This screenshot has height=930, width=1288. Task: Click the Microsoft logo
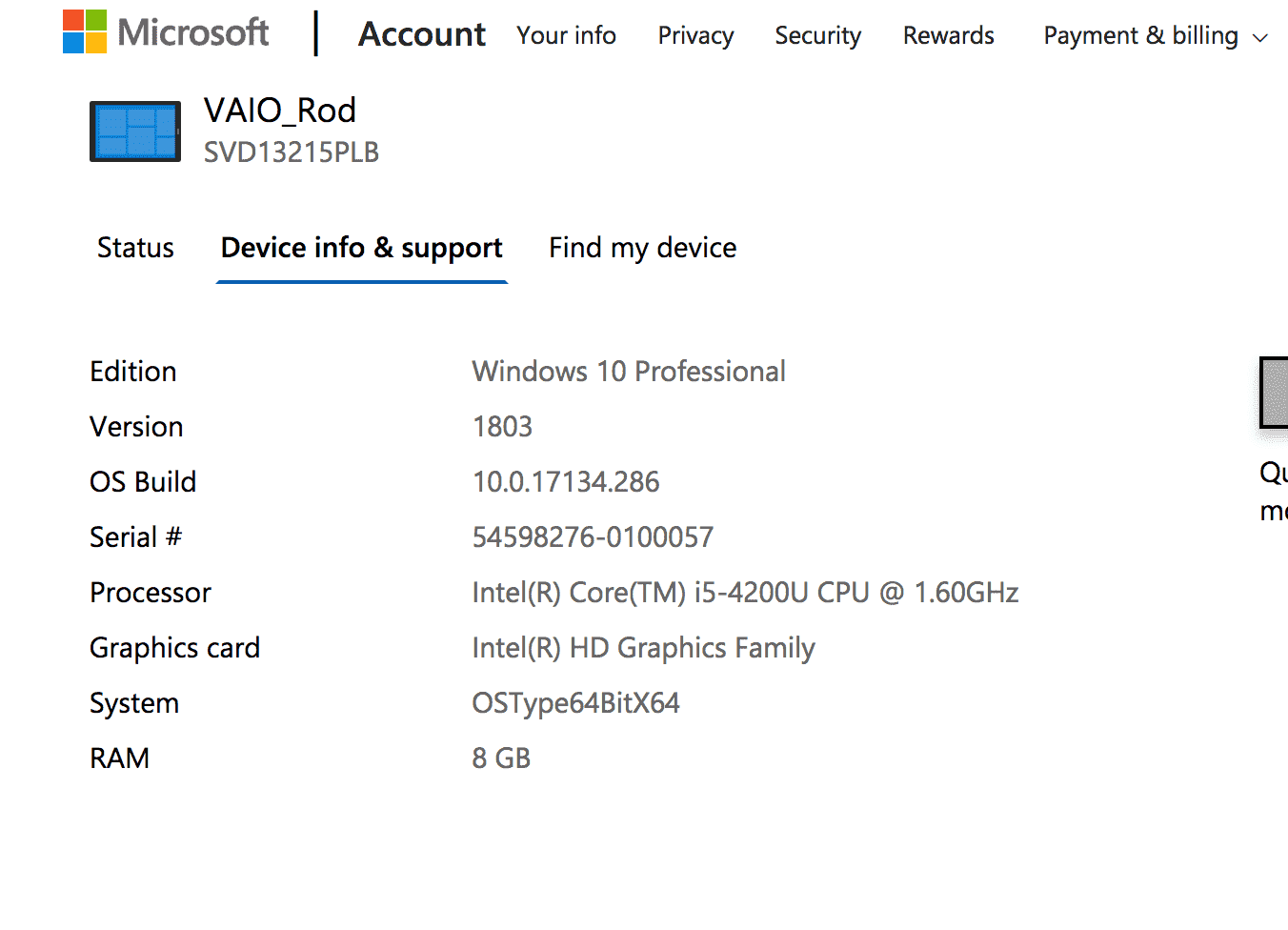[x=166, y=32]
